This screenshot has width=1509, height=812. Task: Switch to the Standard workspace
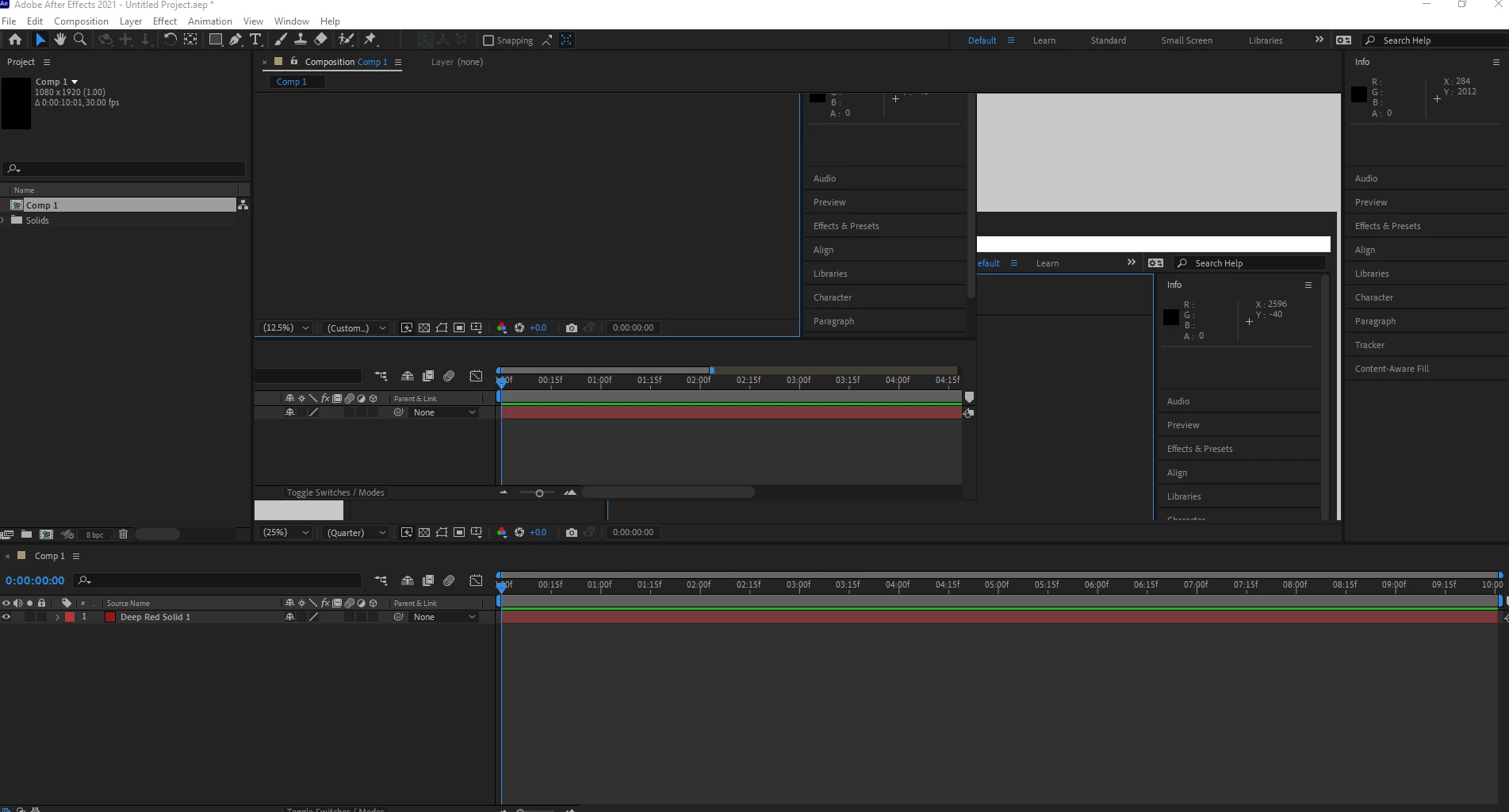[1108, 40]
